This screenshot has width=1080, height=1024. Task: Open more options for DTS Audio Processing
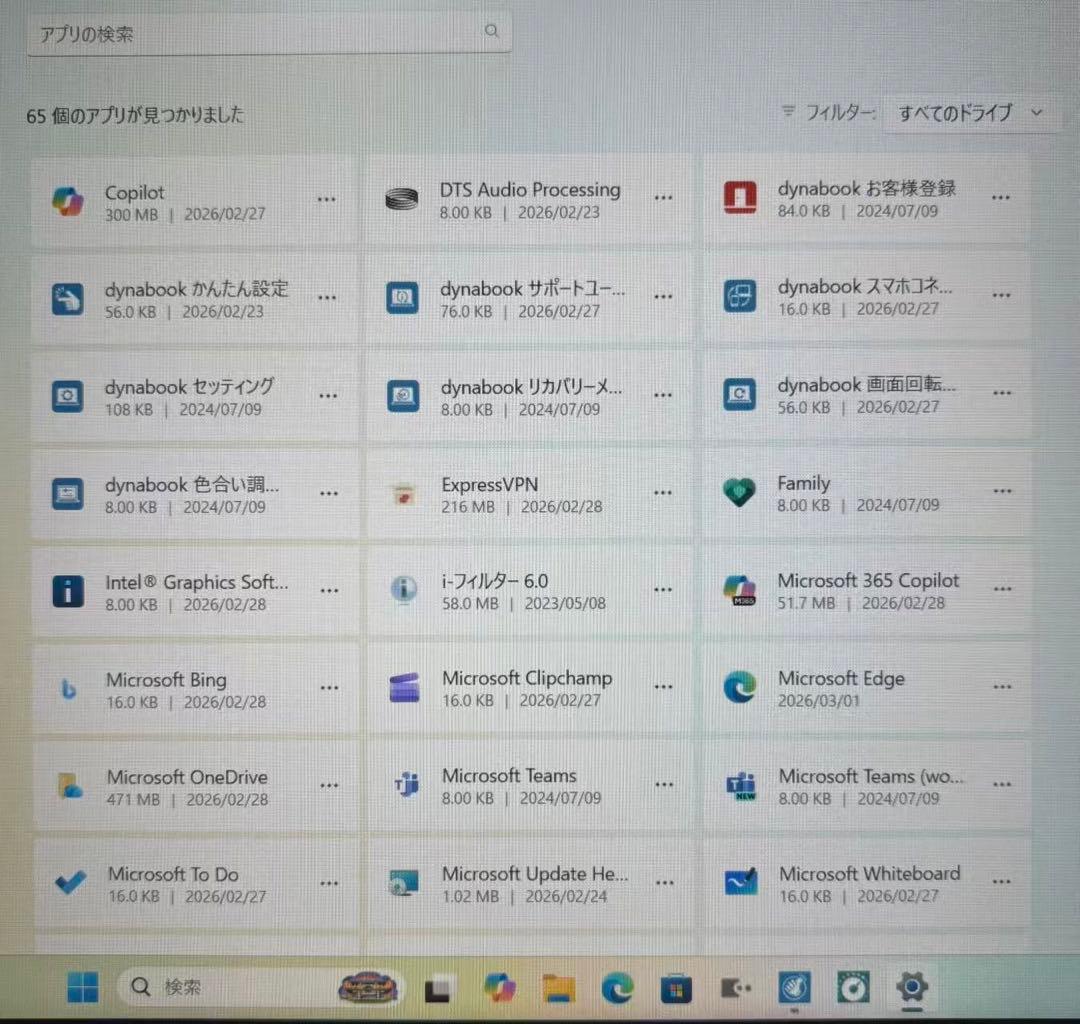click(x=663, y=198)
